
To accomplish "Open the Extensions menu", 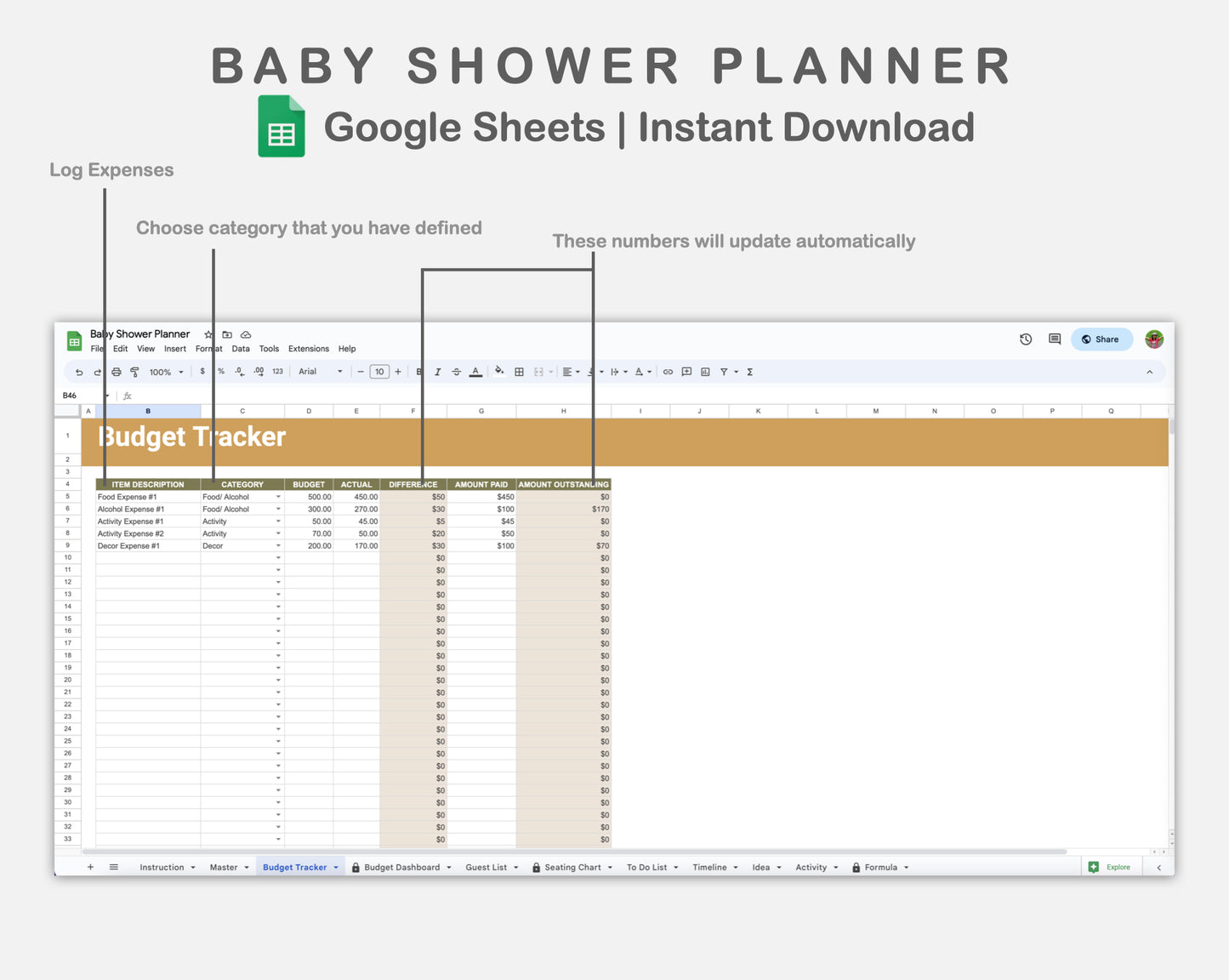I will [x=308, y=349].
